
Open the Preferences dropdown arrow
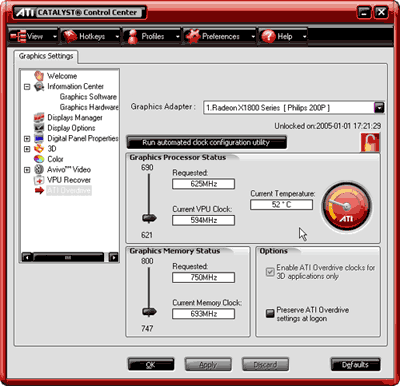[x=253, y=37]
